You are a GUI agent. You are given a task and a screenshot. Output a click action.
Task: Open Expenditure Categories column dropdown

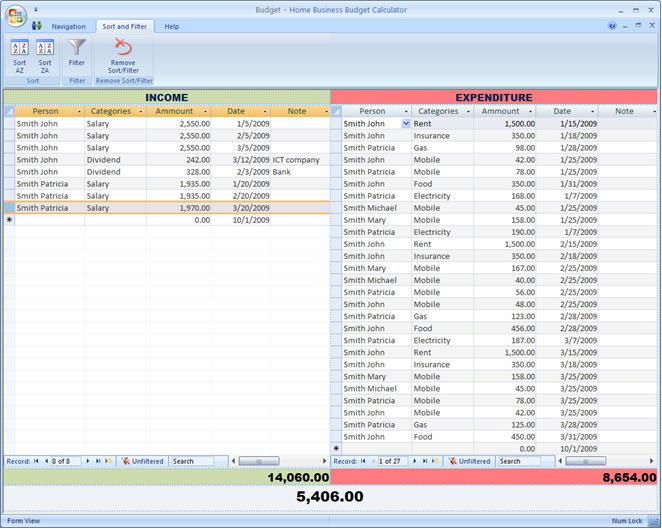468,111
